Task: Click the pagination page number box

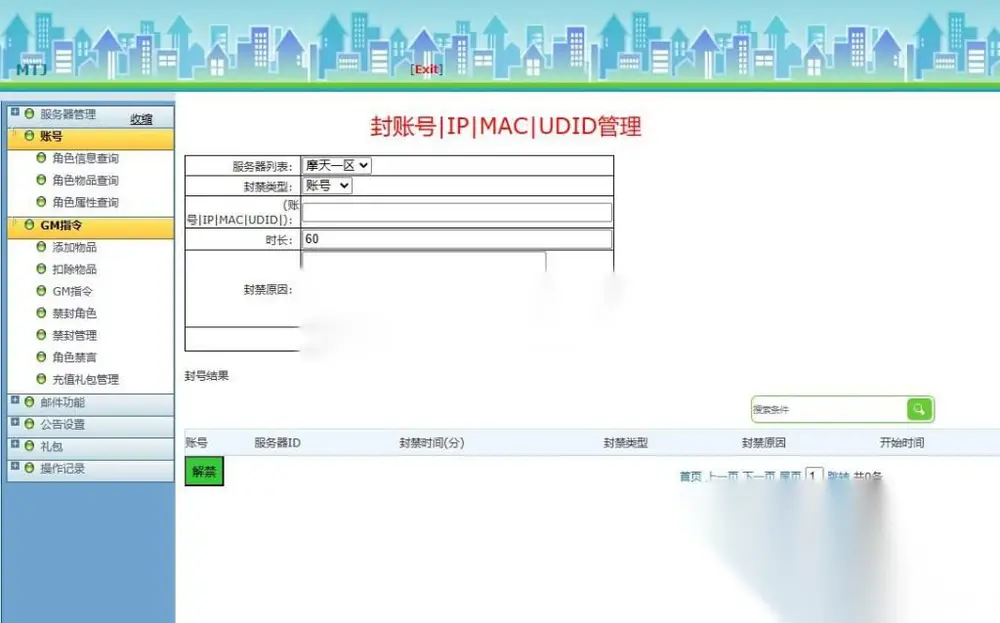Action: click(x=814, y=476)
